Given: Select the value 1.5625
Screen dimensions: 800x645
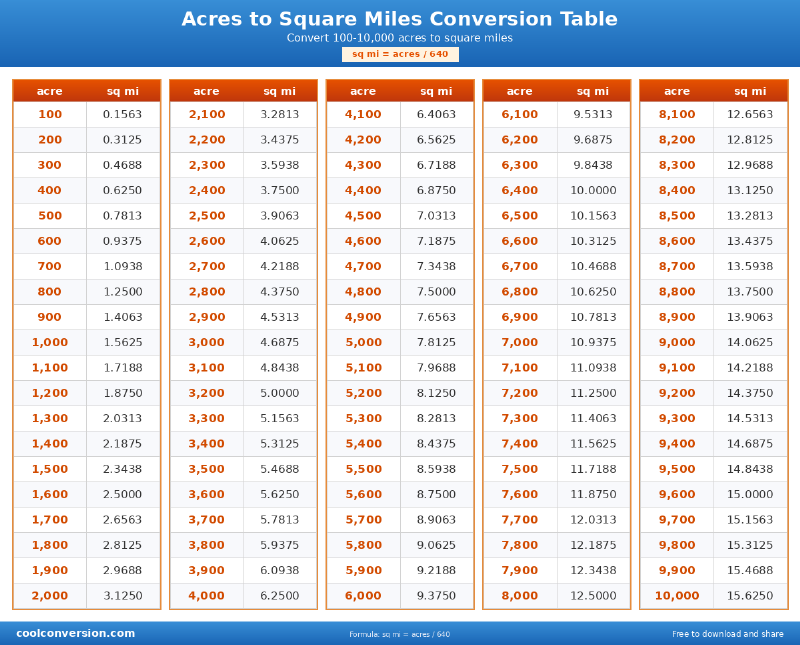Looking at the screenshot, I should click(x=122, y=342).
